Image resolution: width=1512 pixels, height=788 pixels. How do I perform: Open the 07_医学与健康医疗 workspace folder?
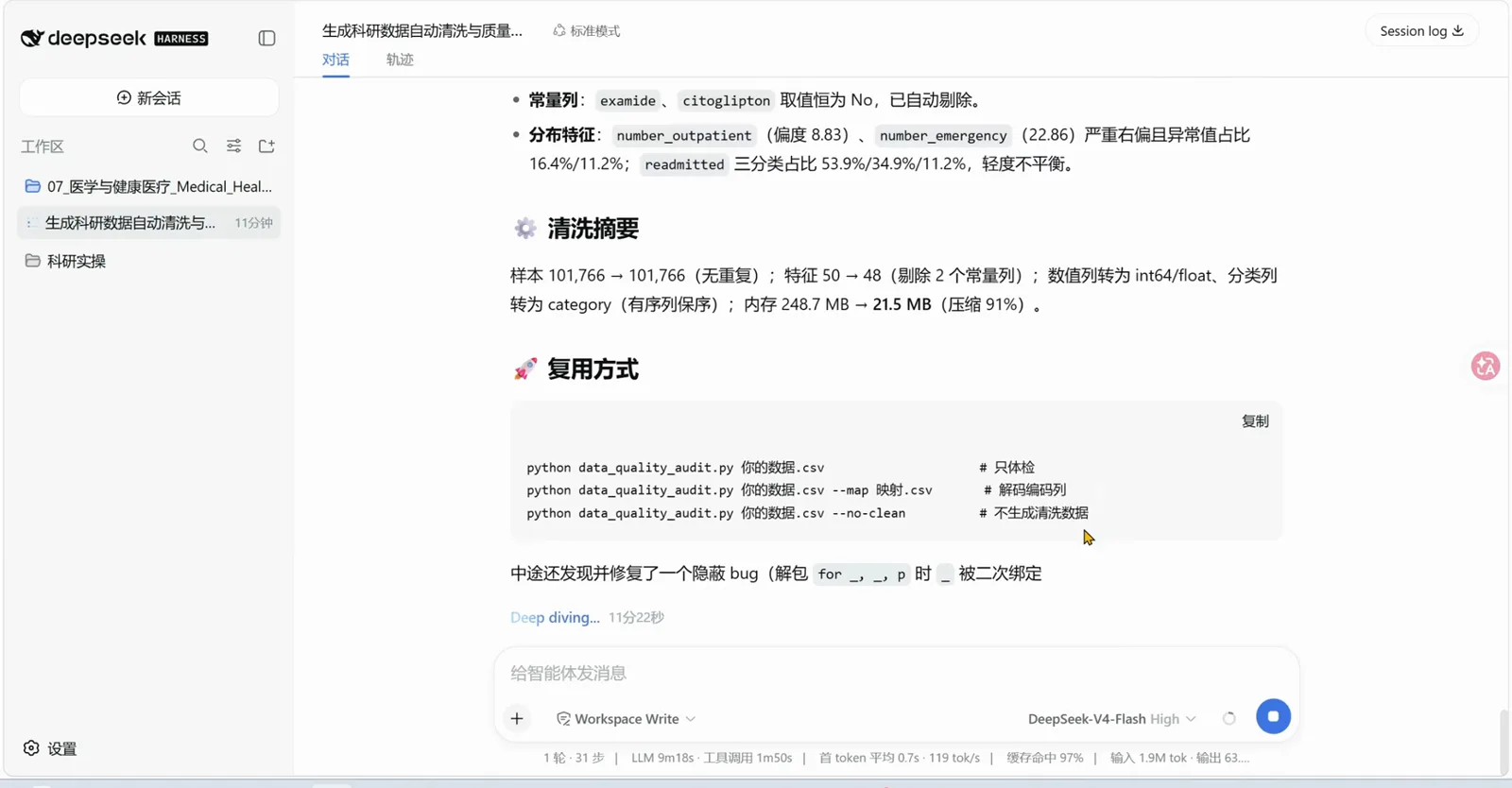(149, 186)
